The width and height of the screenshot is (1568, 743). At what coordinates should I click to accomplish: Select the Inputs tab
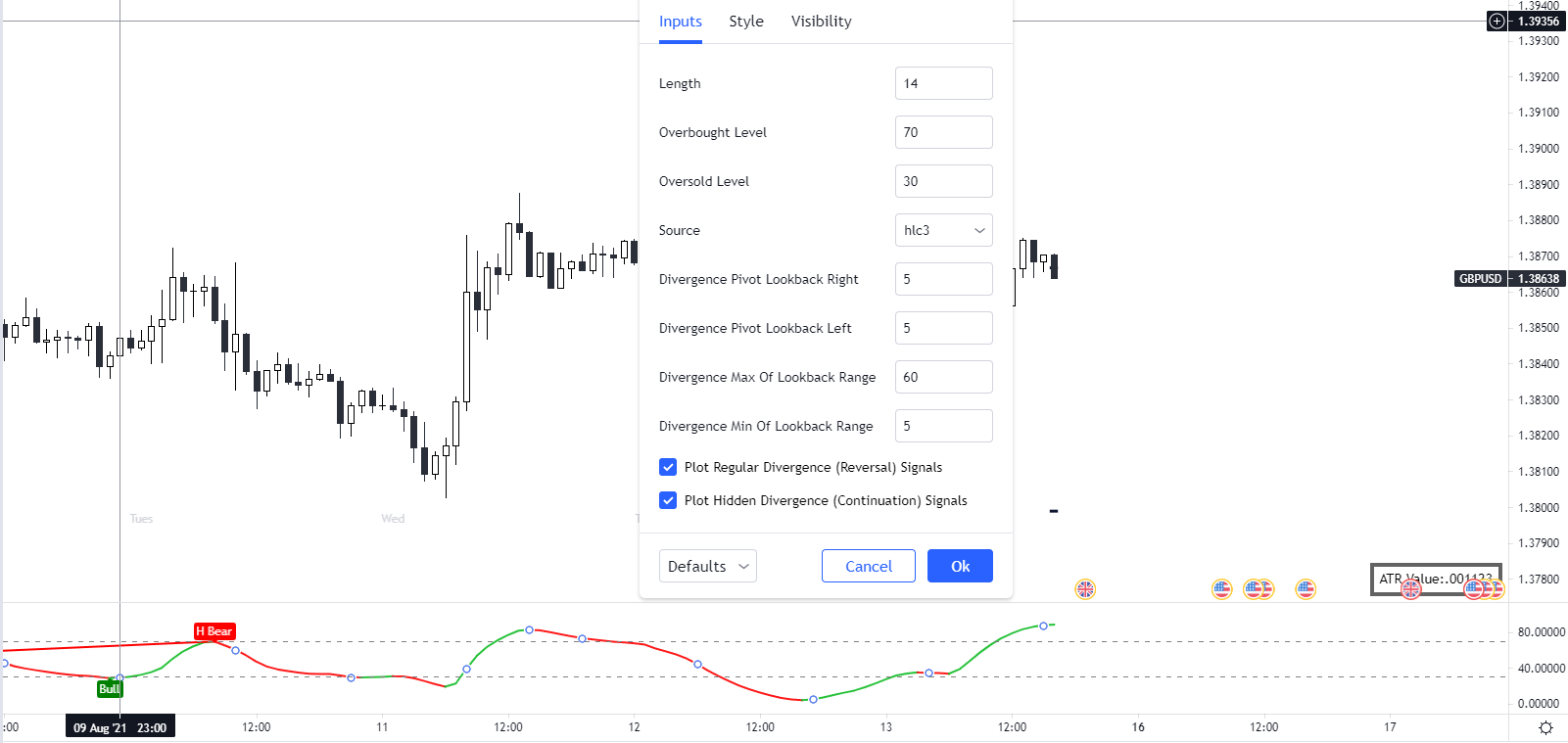pyautogui.click(x=680, y=22)
